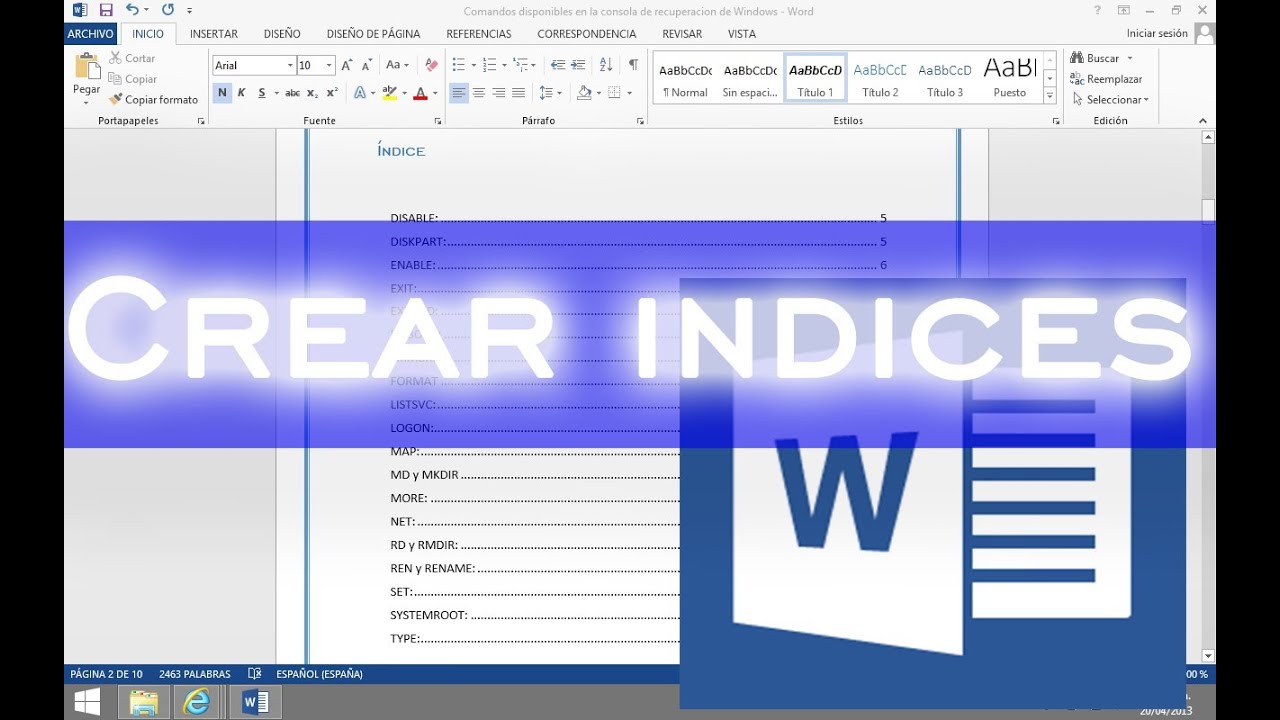Click the Redo icon in quick access toolbar
The image size is (1280, 720).
coord(167,10)
